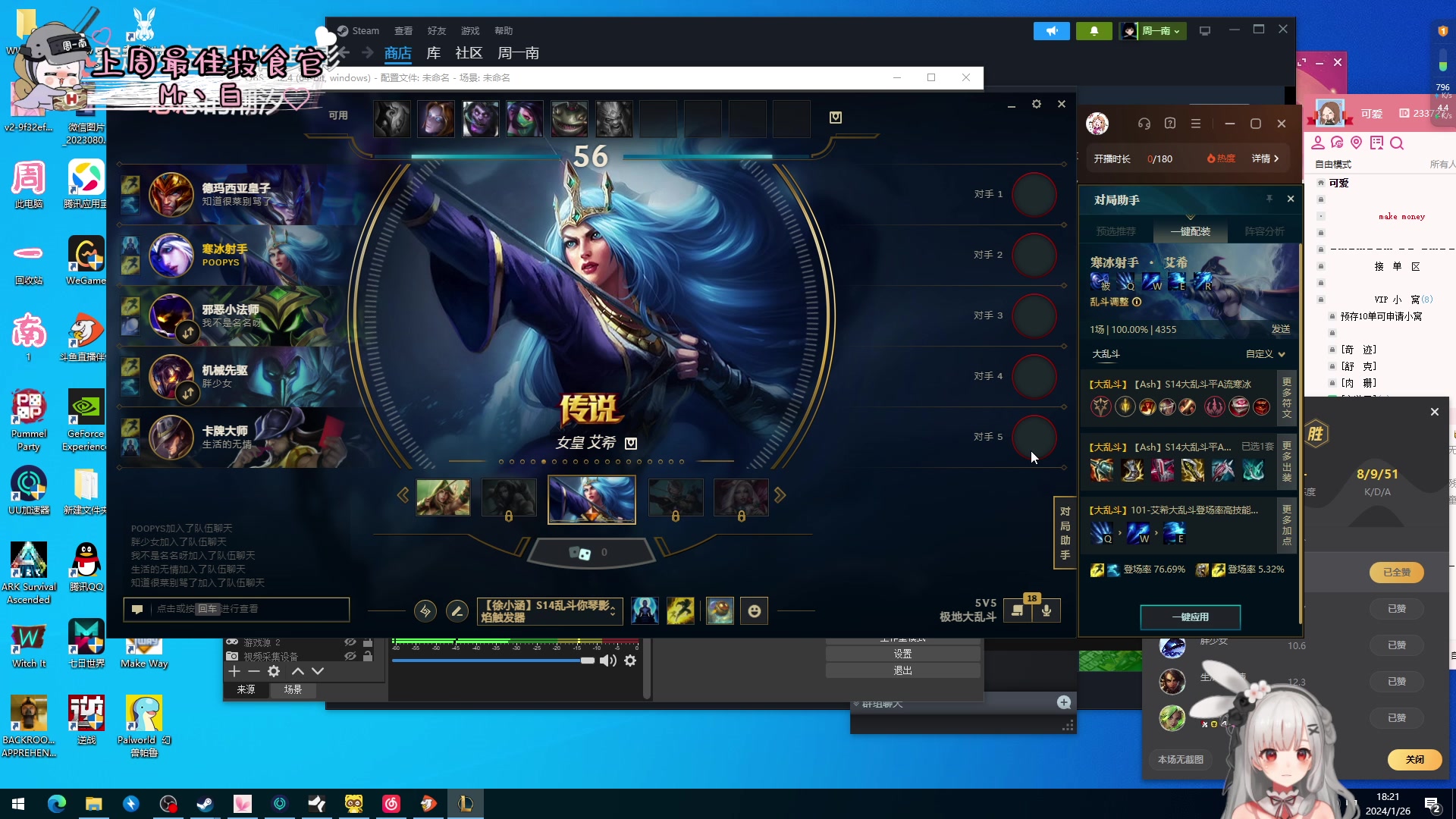Open the 商店 tab in Steam
Screen dimensions: 1456x819
pyautogui.click(x=397, y=53)
